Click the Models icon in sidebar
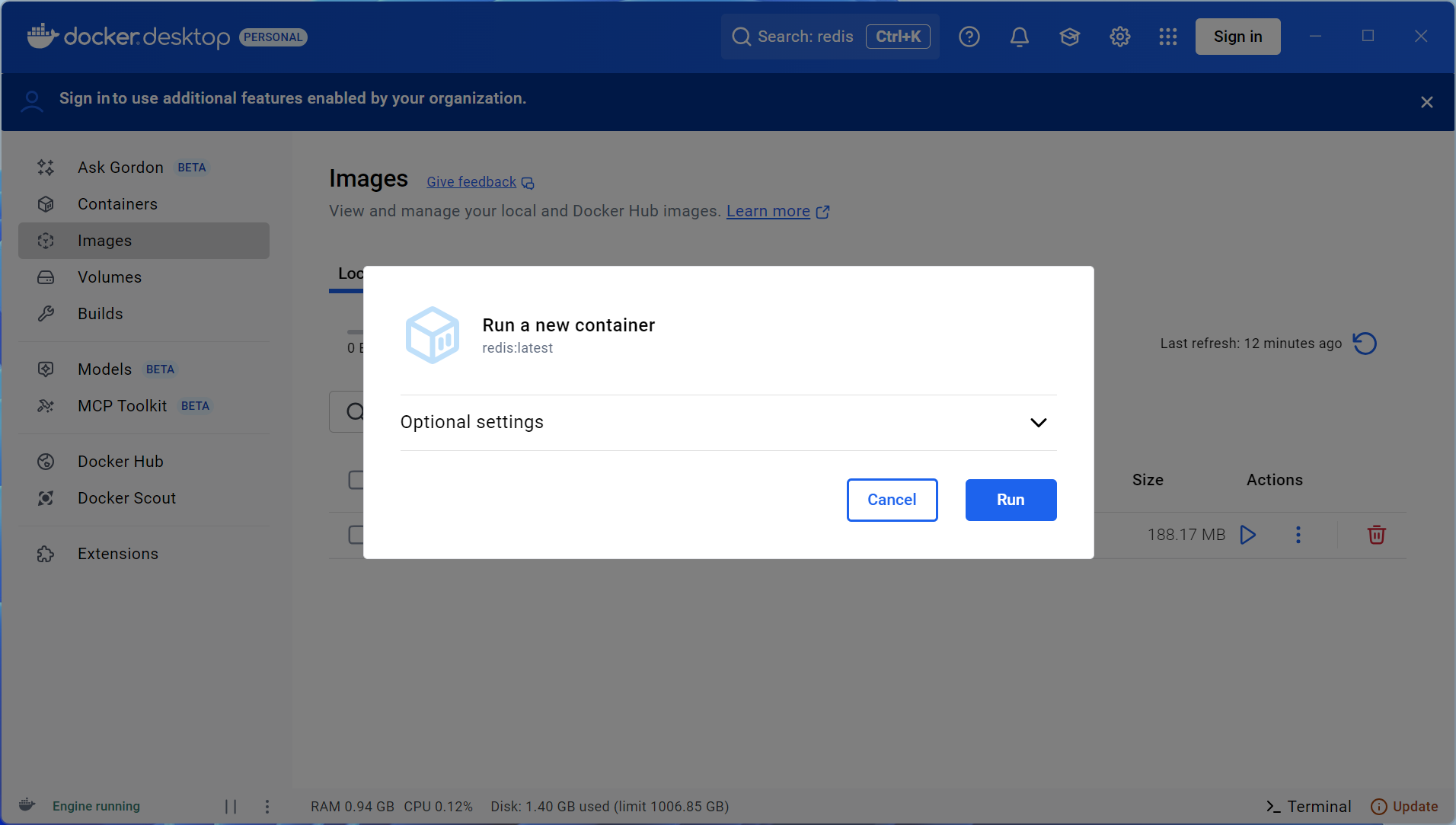 pyautogui.click(x=46, y=369)
